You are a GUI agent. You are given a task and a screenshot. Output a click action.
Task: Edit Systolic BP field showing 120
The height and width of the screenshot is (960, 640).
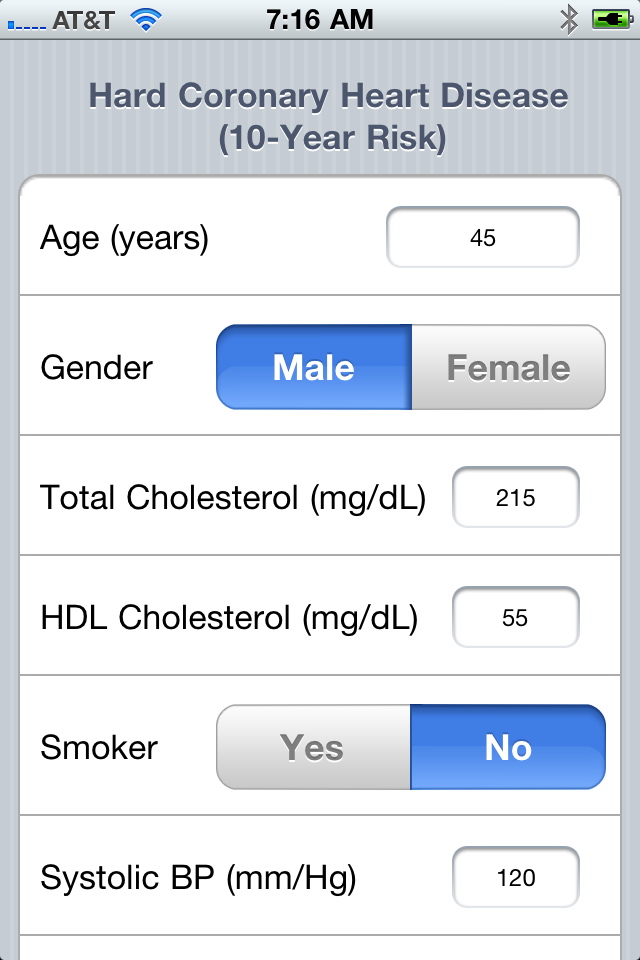[516, 877]
